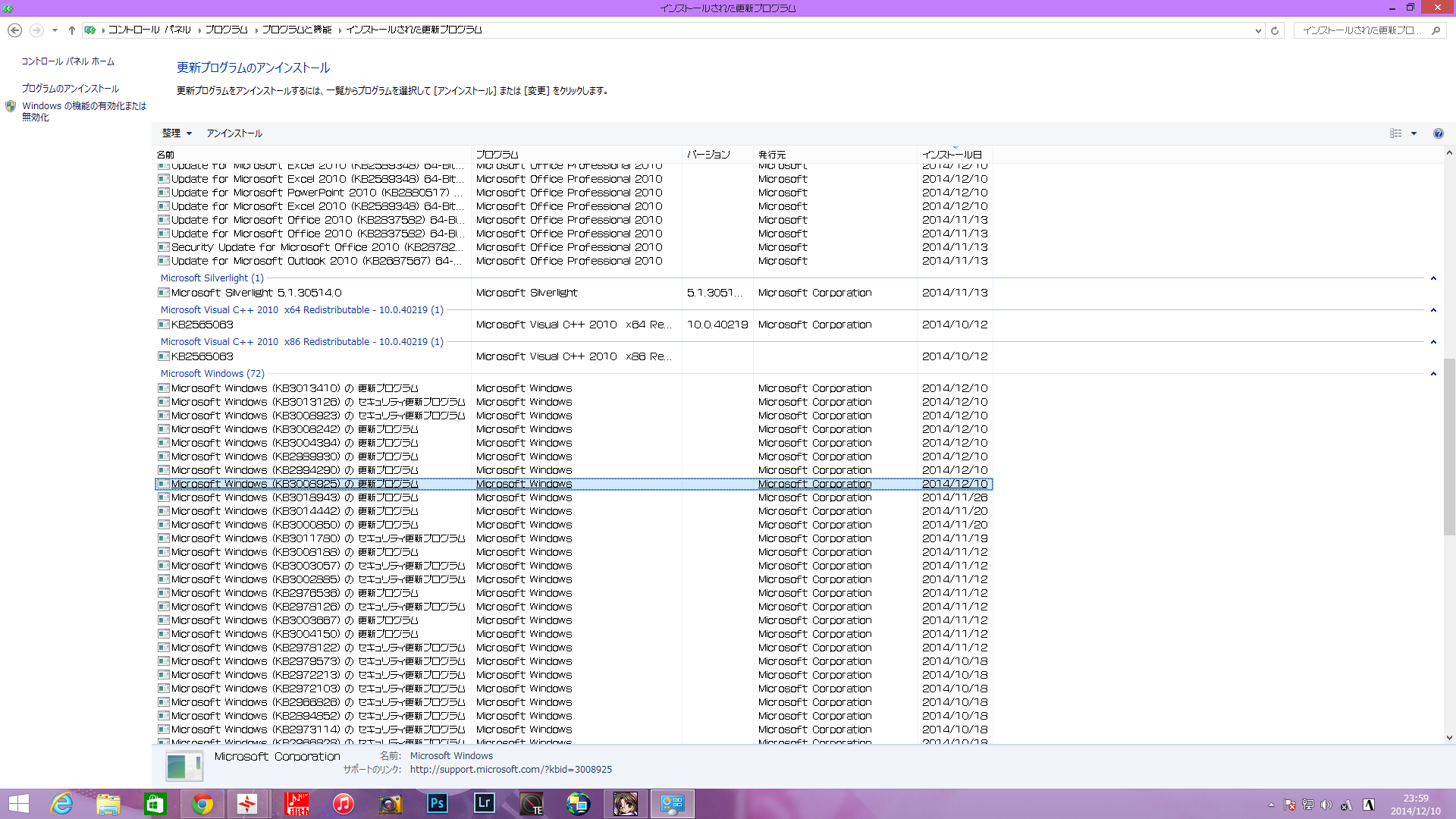
Task: Sort by the 名前 column header
Action: 312,155
